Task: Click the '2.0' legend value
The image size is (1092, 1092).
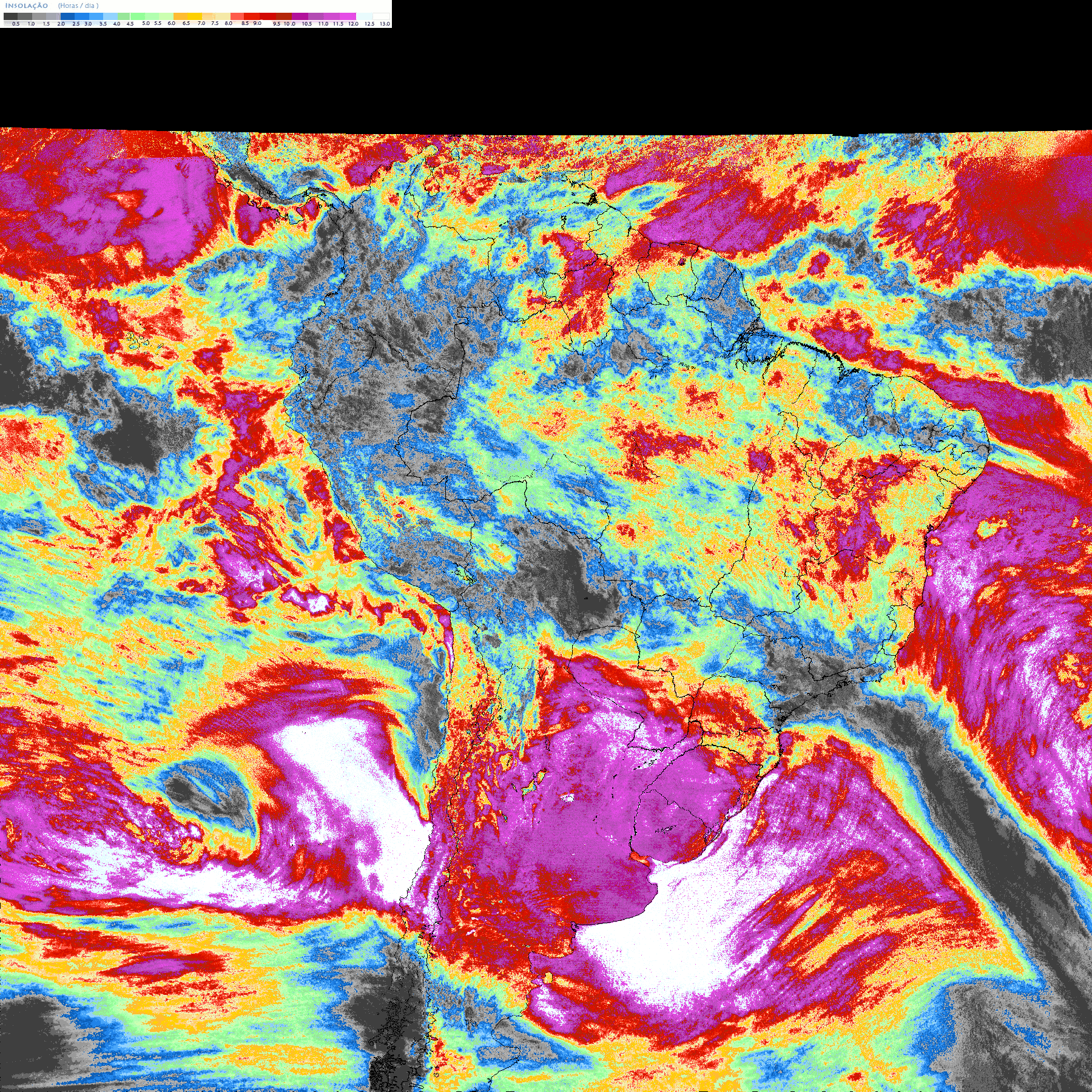Action: [61, 24]
